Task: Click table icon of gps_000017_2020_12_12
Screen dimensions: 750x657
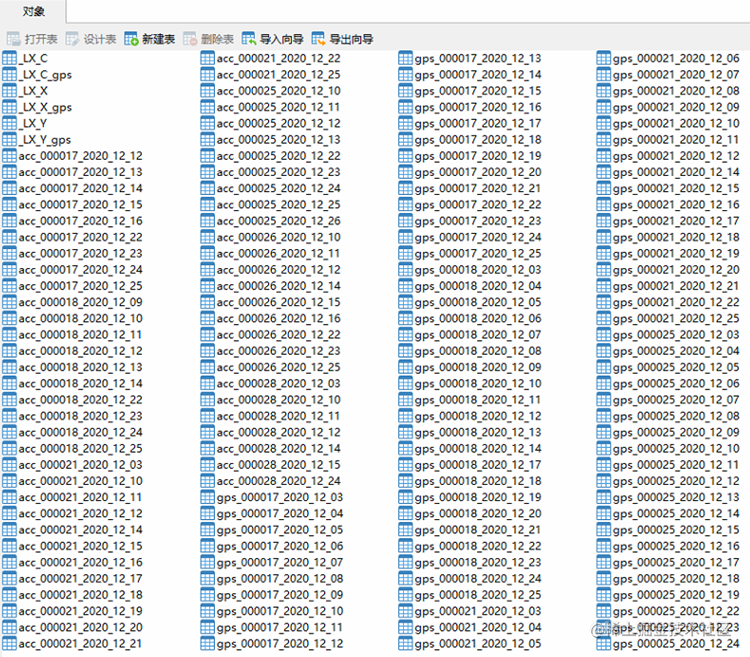Action: pos(208,644)
